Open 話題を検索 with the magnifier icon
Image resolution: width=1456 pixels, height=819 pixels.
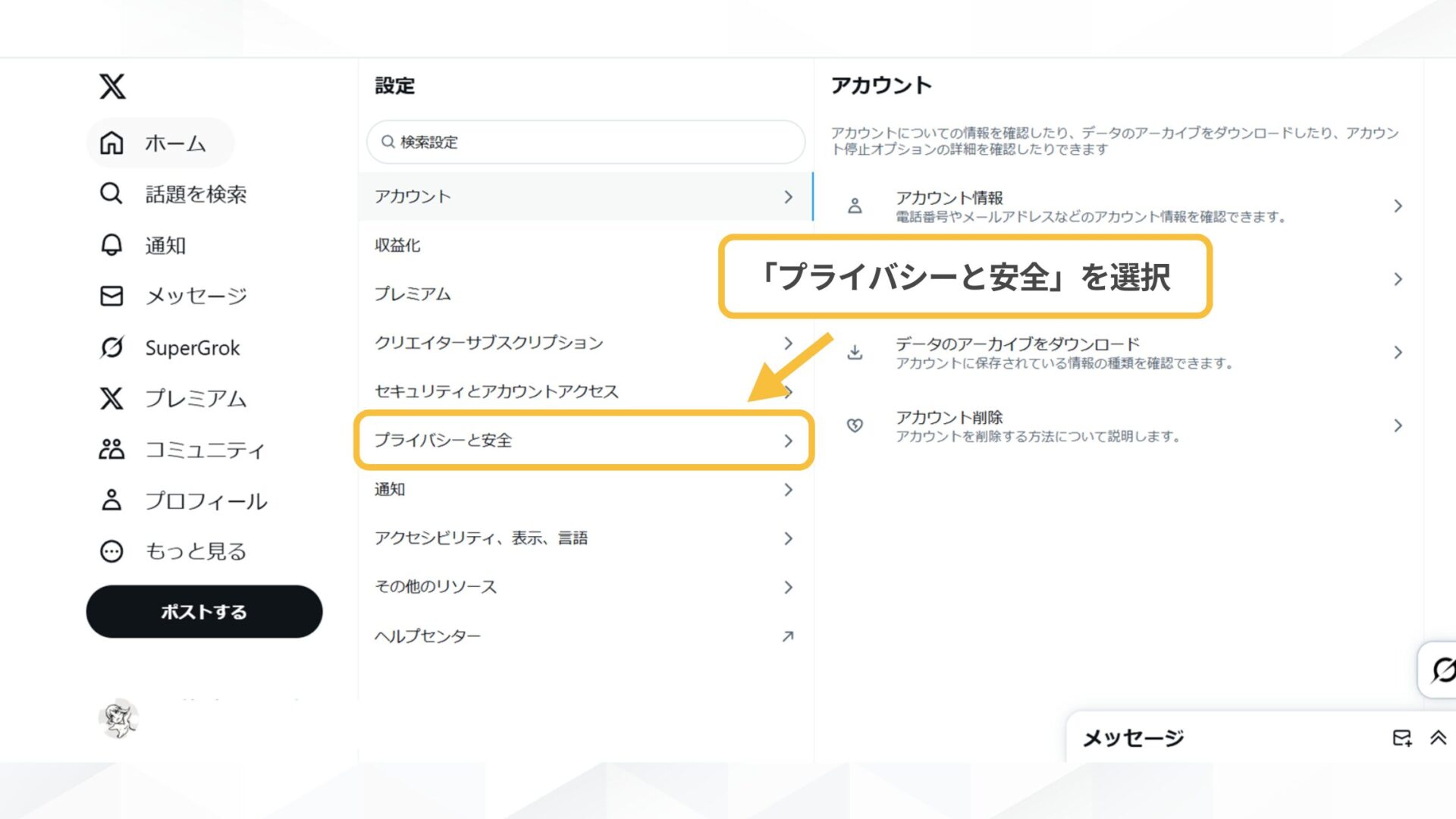pos(111,193)
